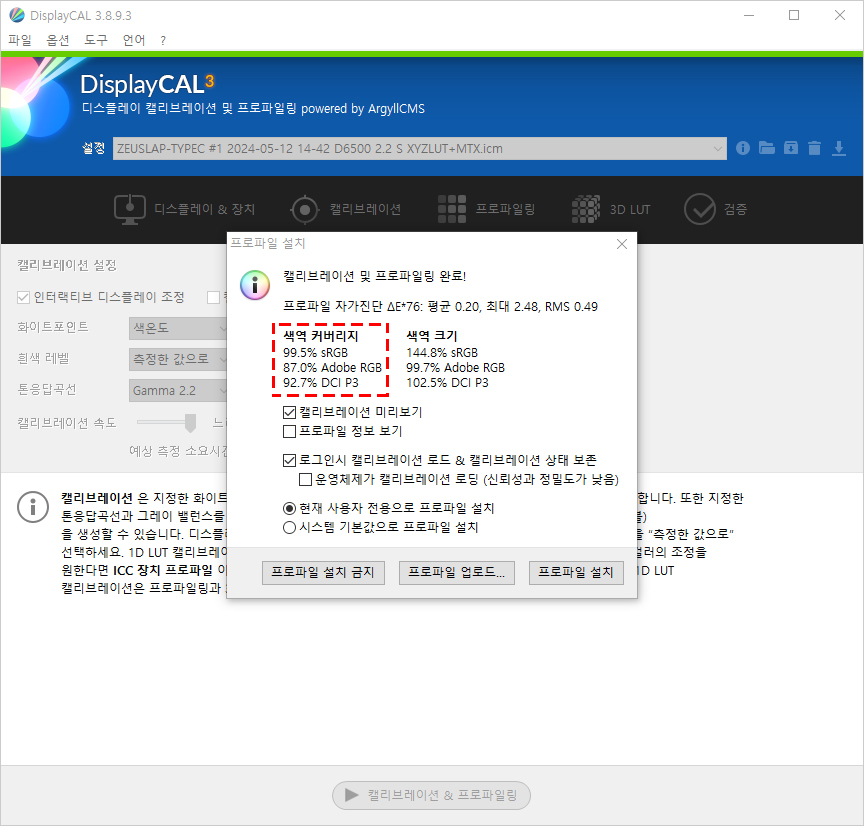Close the 프로파일 설치 dialog
Viewport: 864px width, 826px height.
click(622, 244)
